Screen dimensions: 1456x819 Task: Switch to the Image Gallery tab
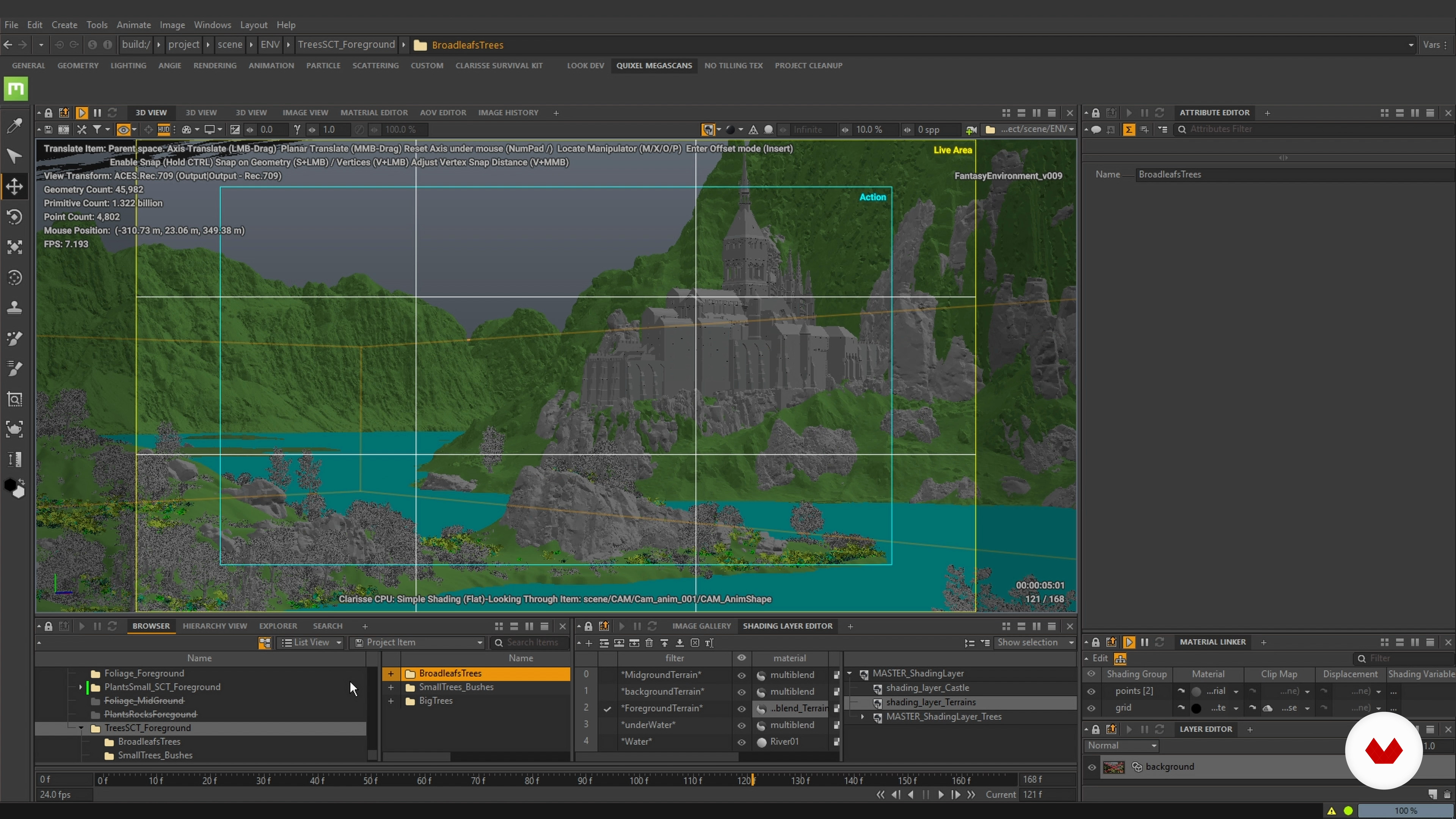701,626
